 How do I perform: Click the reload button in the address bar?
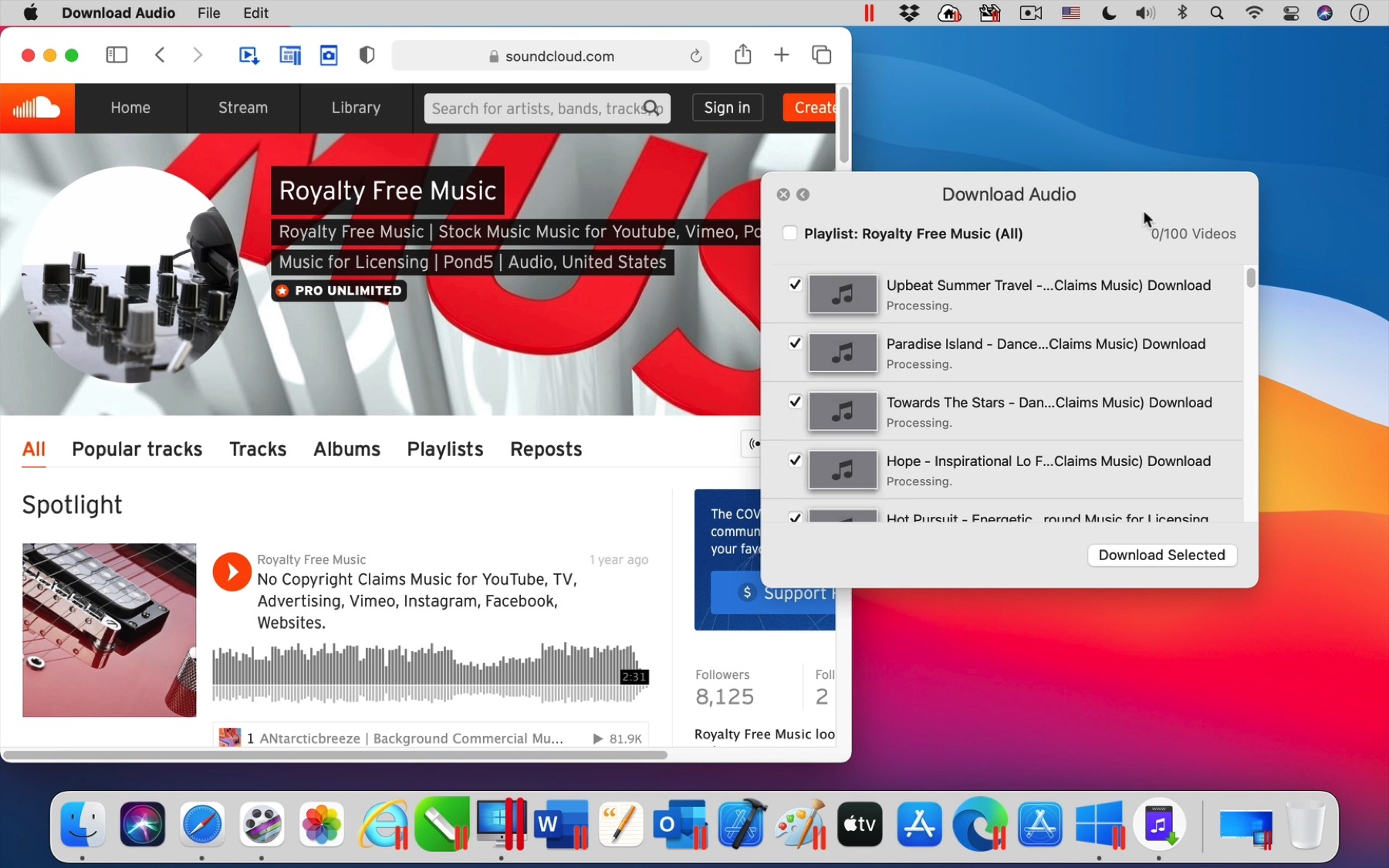pyautogui.click(x=695, y=56)
